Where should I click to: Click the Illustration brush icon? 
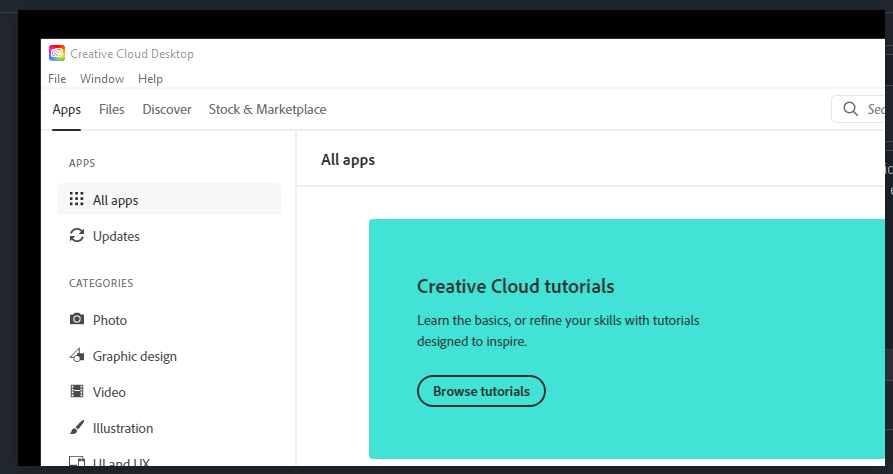[77, 427]
